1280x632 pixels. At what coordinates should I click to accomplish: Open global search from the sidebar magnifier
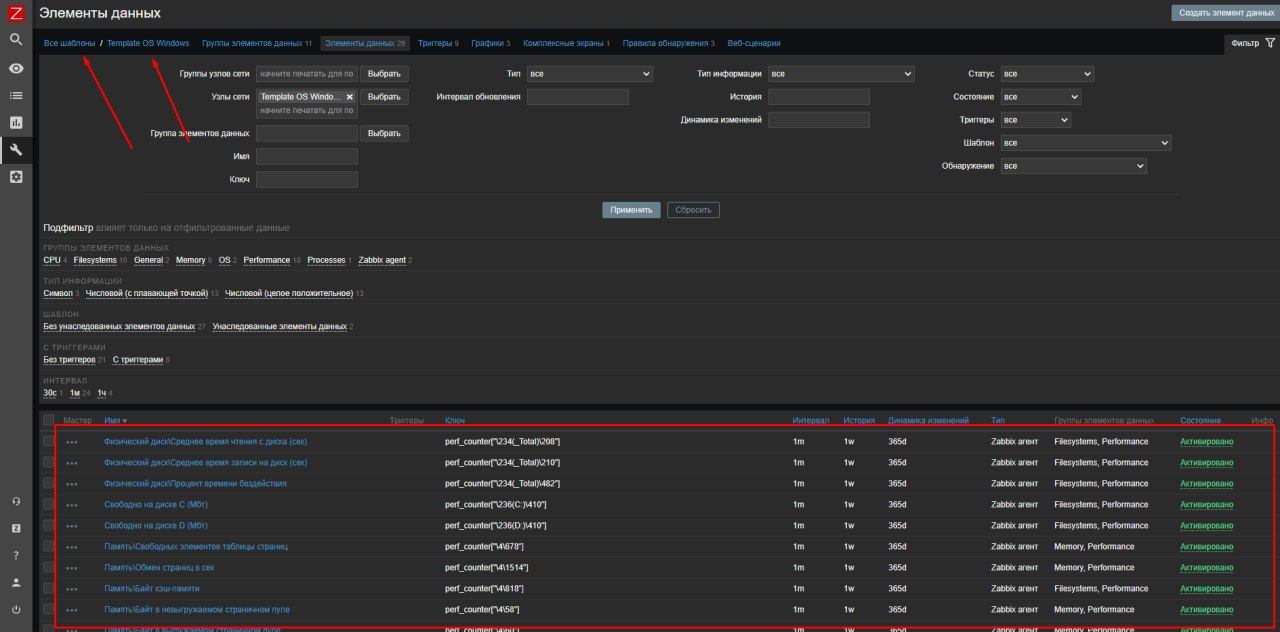pos(16,39)
